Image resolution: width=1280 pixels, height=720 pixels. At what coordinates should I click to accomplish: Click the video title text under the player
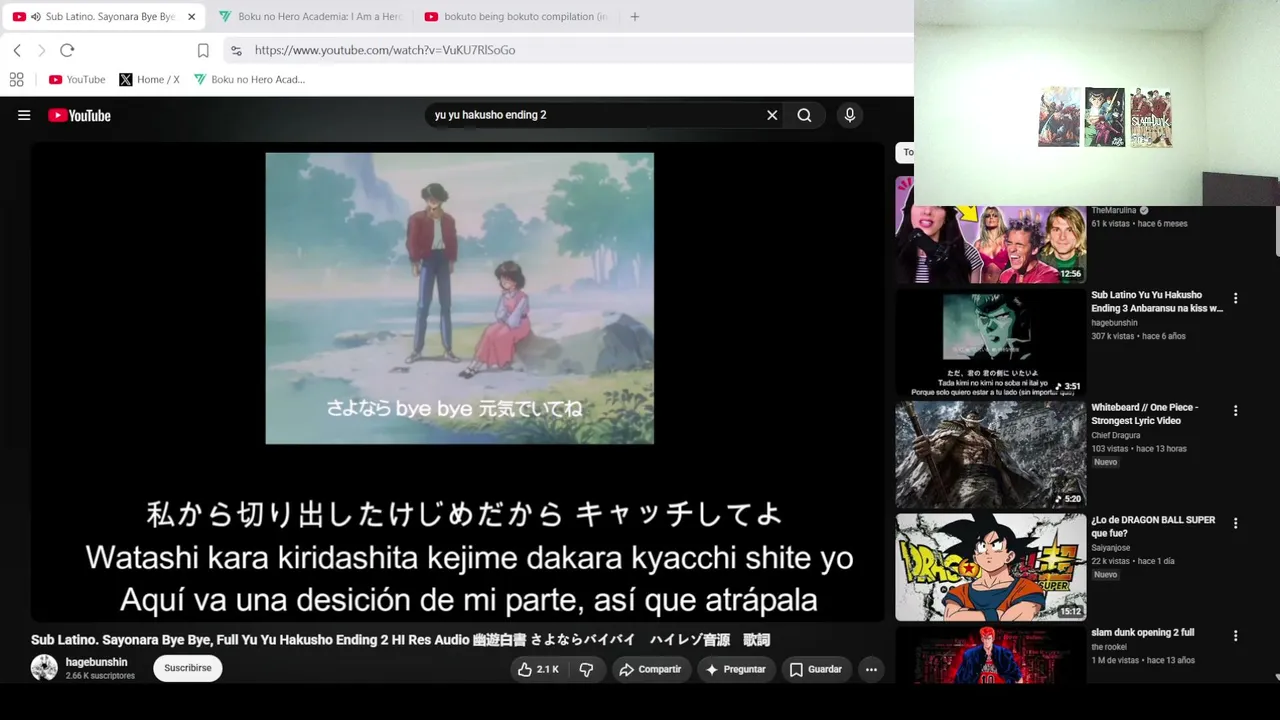pyautogui.click(x=400, y=640)
